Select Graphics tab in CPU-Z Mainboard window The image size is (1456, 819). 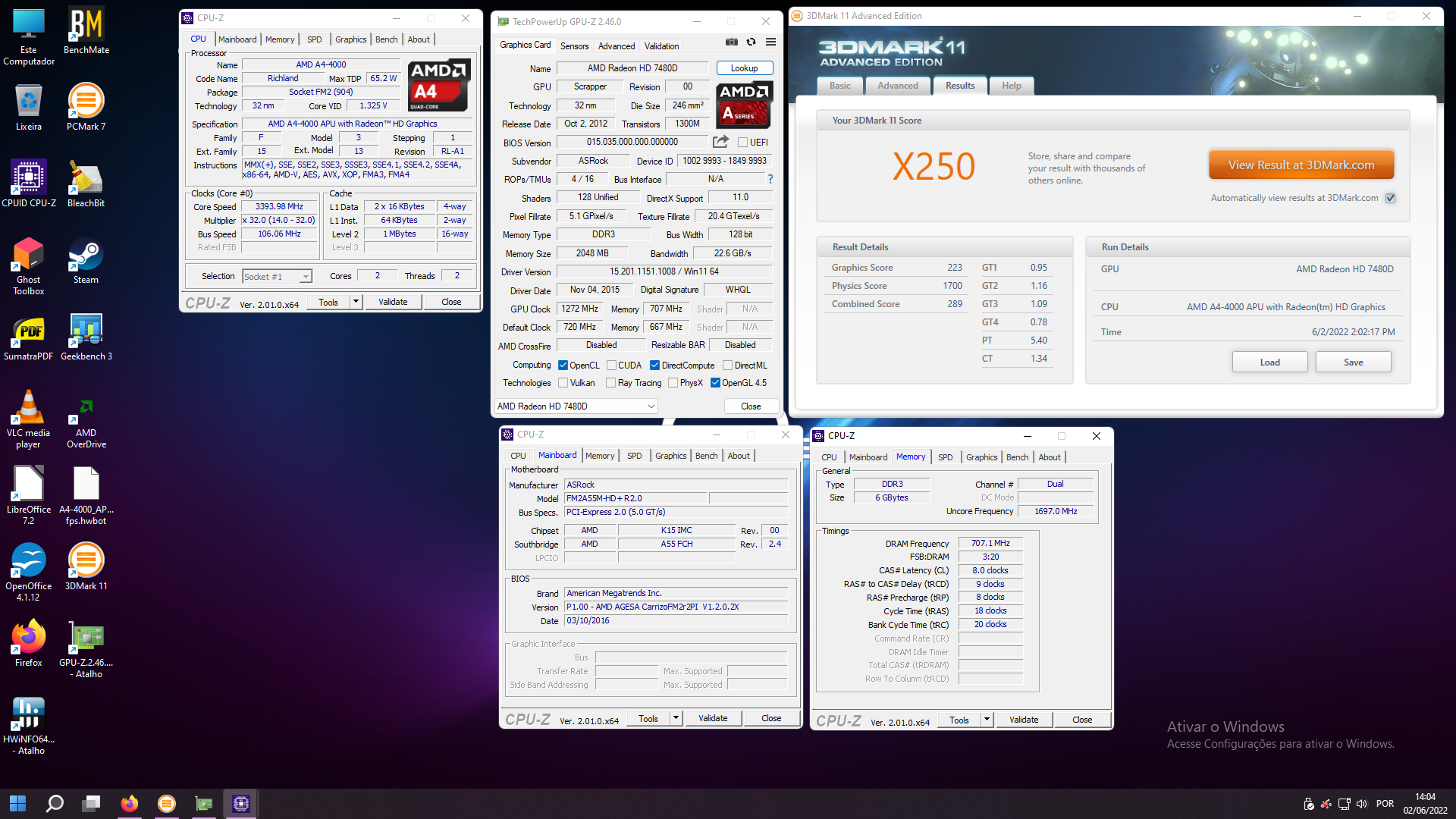tap(670, 456)
